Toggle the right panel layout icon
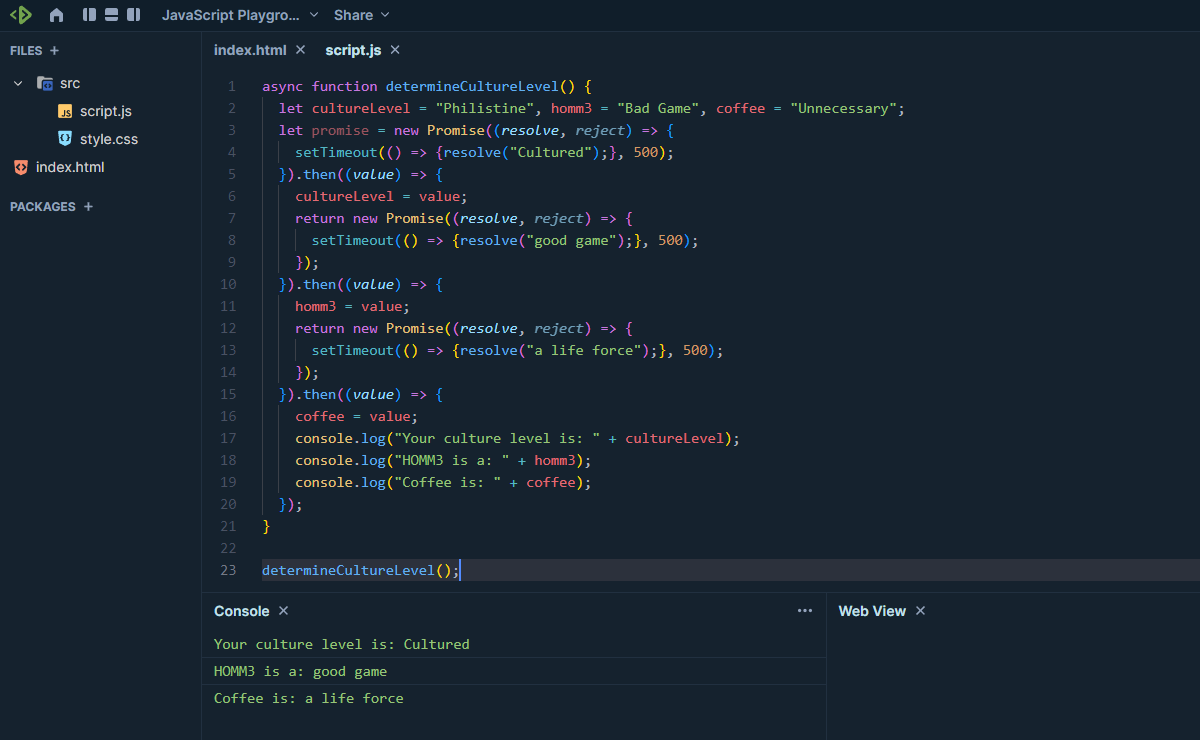Screen dimensions: 1200x740 132,15
